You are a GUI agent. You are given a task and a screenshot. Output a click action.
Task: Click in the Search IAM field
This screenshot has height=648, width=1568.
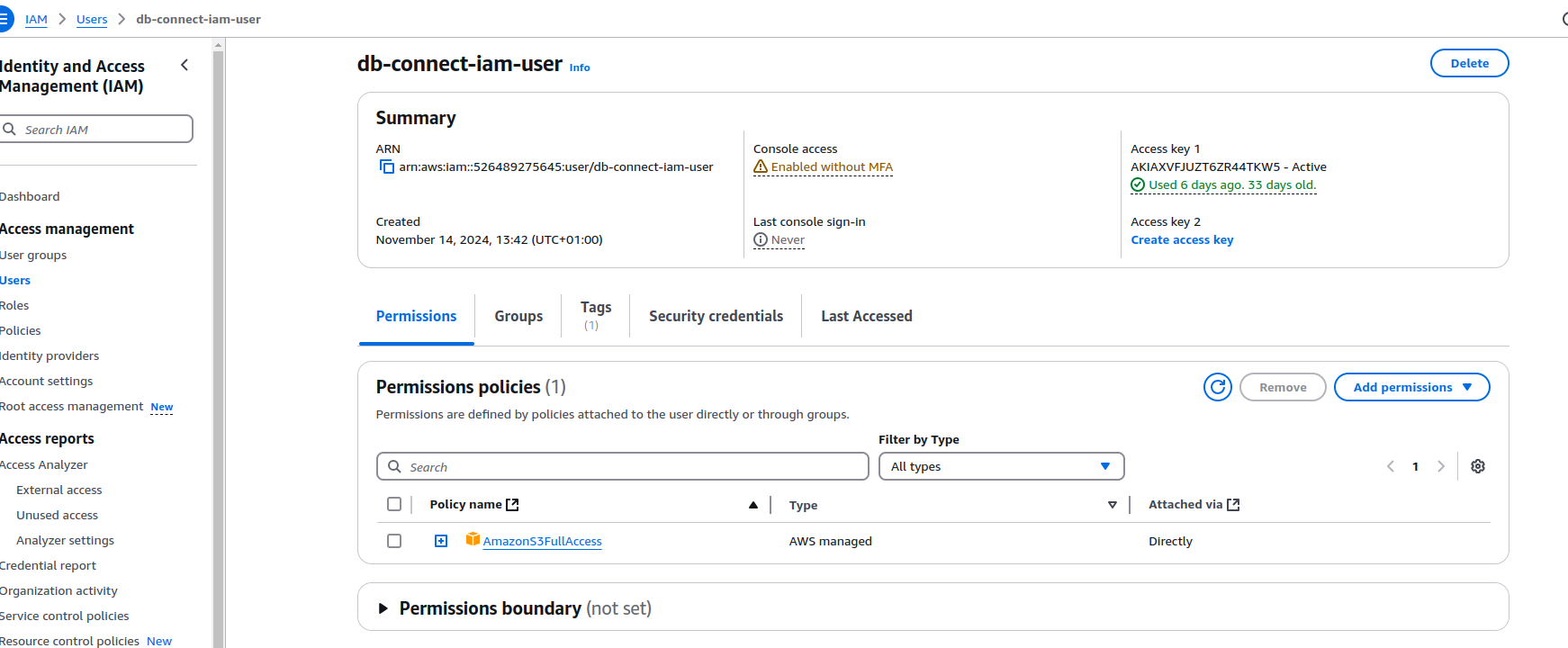(96, 129)
